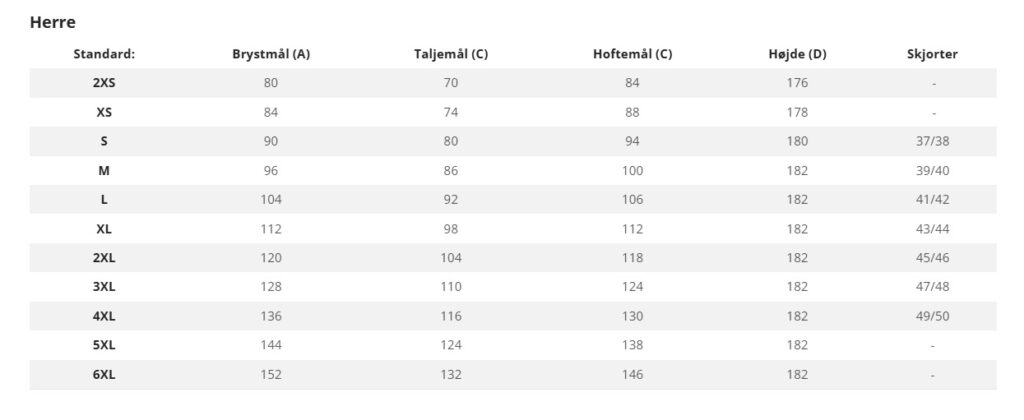This screenshot has width=1024, height=420.
Task: Click shirt size 37/38 cell
Action: (932, 142)
